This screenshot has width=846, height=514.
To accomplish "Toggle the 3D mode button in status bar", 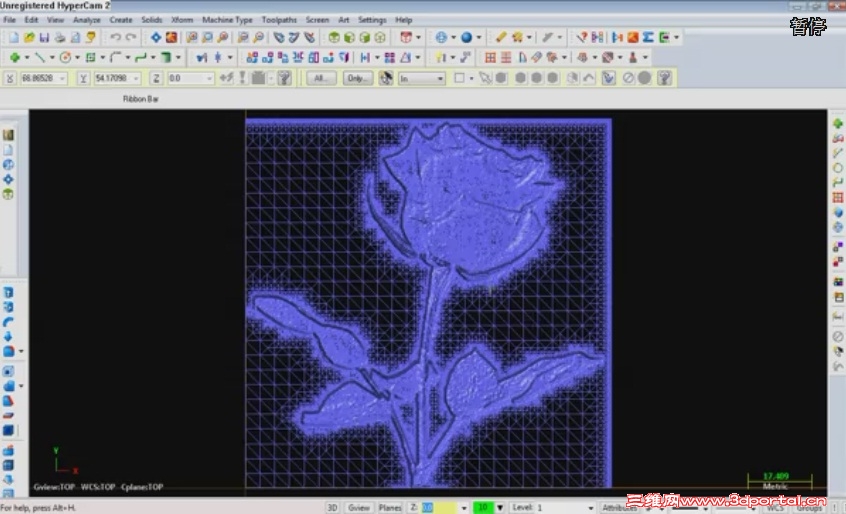I will coord(332,508).
